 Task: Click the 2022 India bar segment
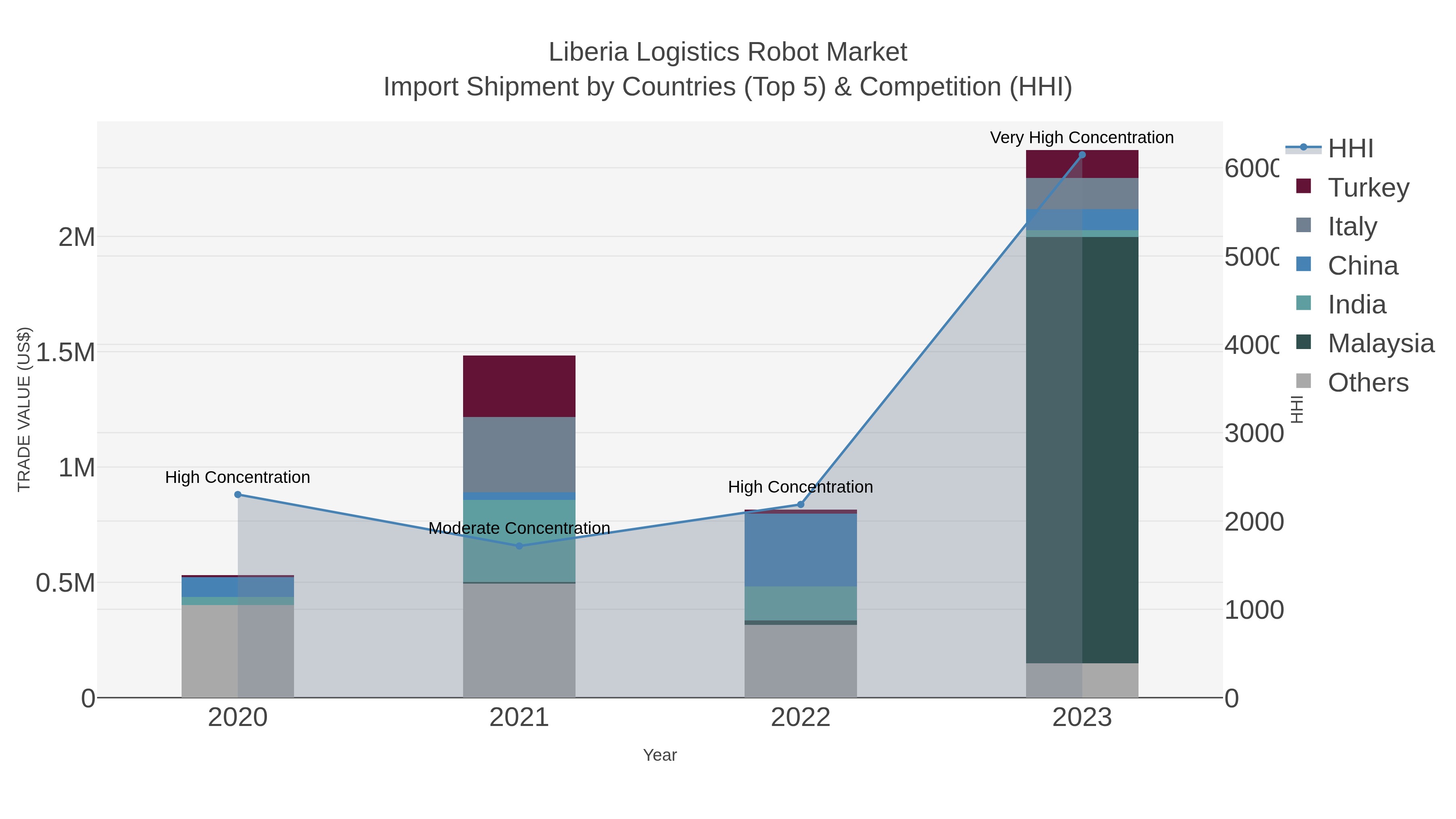[800, 604]
